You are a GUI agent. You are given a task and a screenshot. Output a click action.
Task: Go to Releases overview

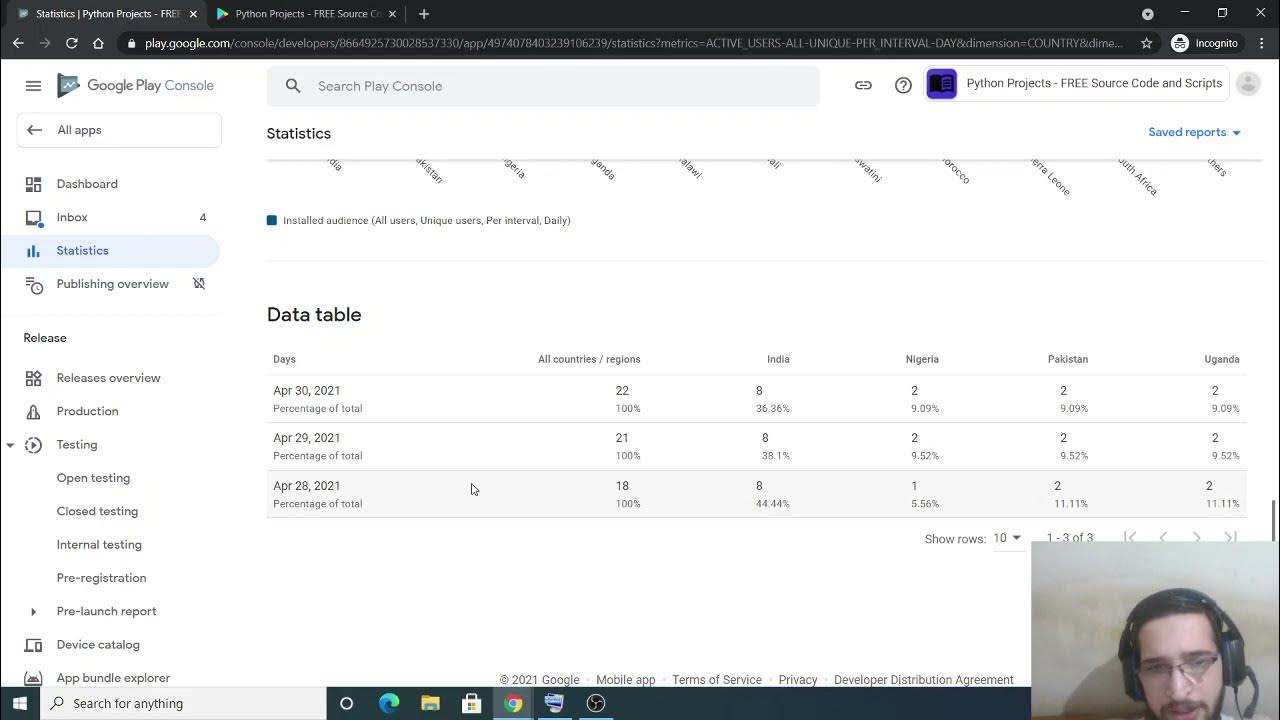point(108,378)
